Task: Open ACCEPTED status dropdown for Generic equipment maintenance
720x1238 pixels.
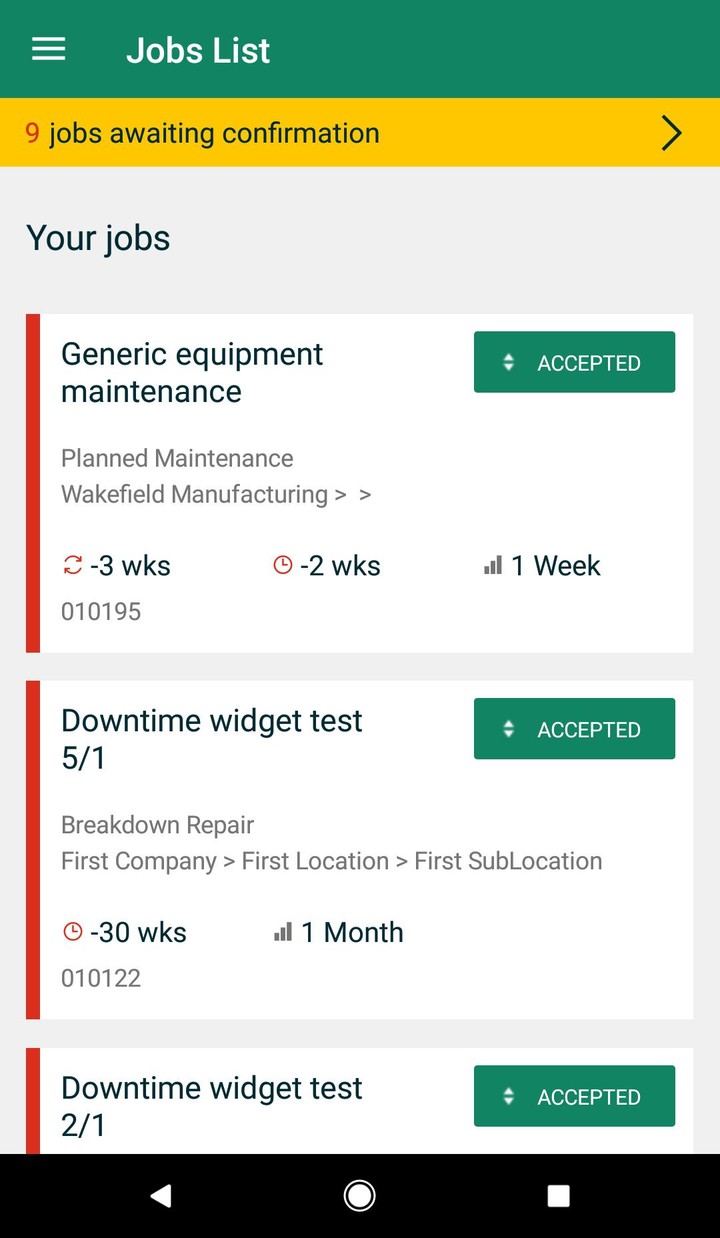Action: [x=574, y=363]
